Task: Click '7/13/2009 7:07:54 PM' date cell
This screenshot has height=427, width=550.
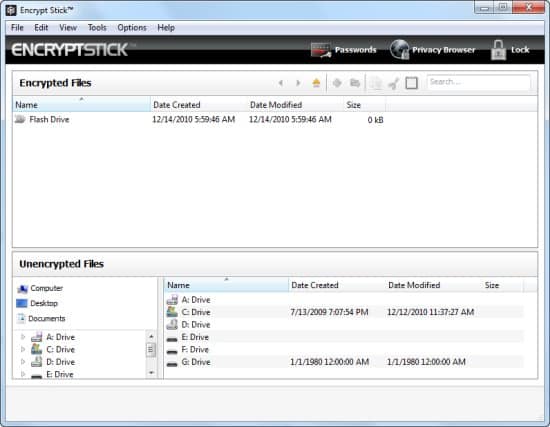Action: (x=329, y=312)
